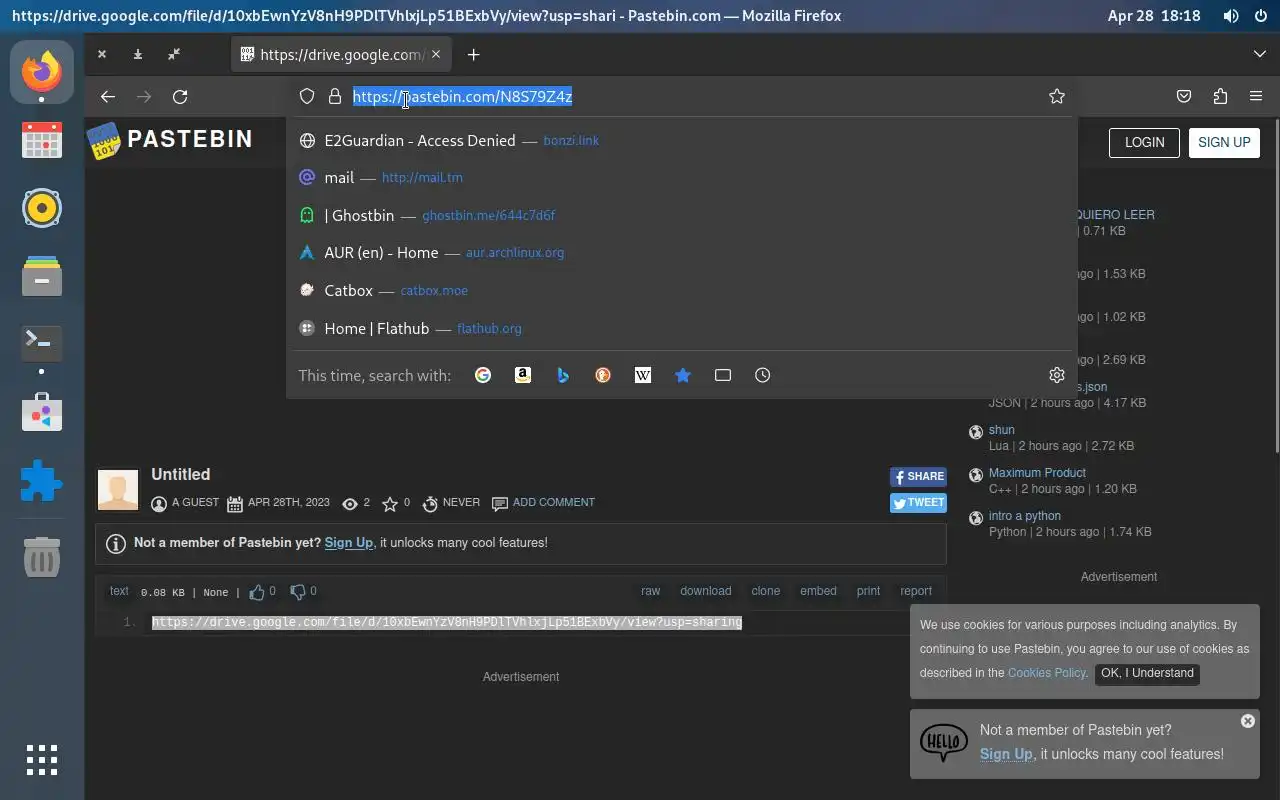Click ADD COMMENT link
The width and height of the screenshot is (1280, 800).
click(x=553, y=502)
